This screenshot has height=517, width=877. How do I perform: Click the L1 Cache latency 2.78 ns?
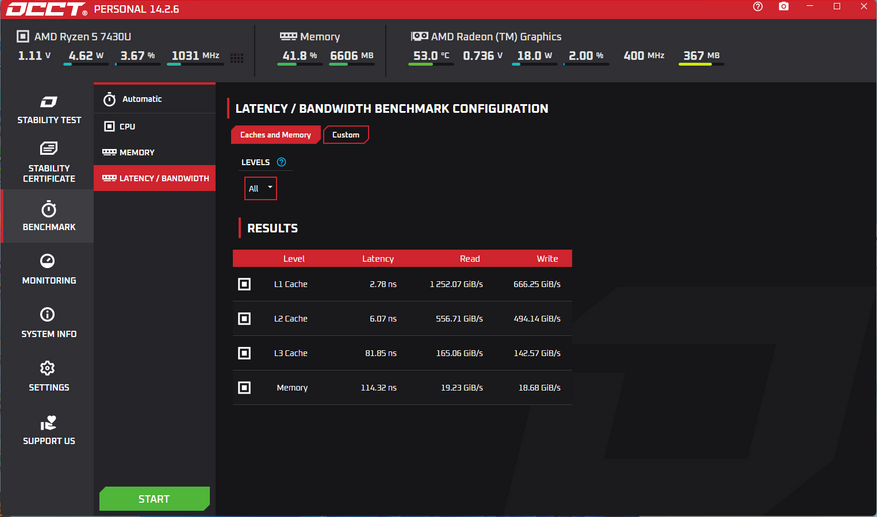(x=383, y=284)
